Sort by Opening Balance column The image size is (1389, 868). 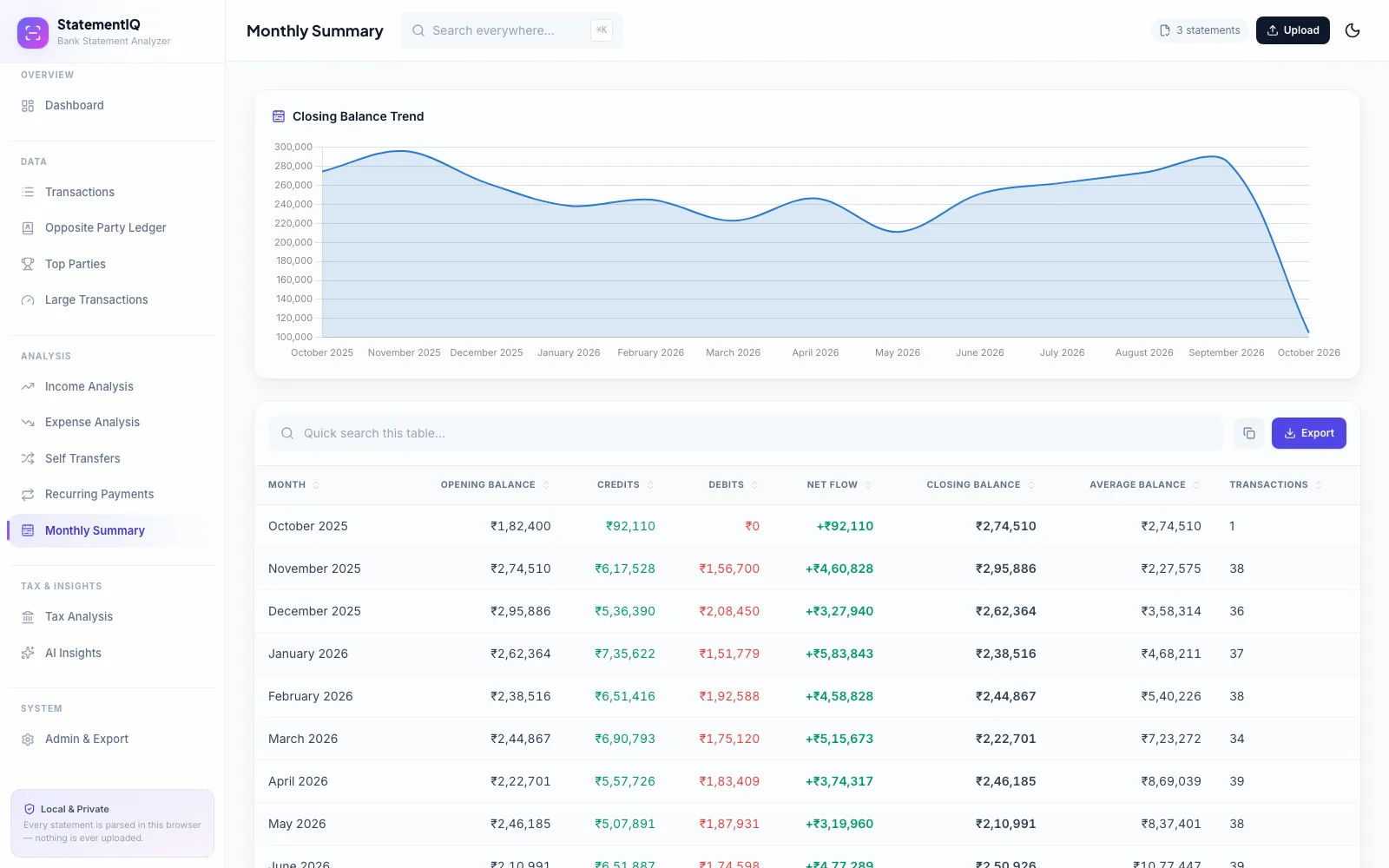click(495, 485)
